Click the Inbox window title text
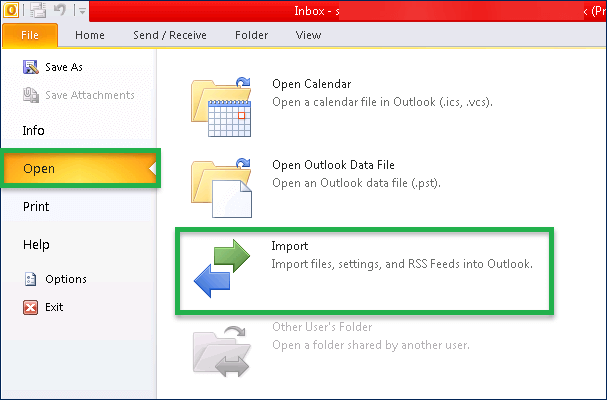The height and width of the screenshot is (400, 607). click(317, 11)
